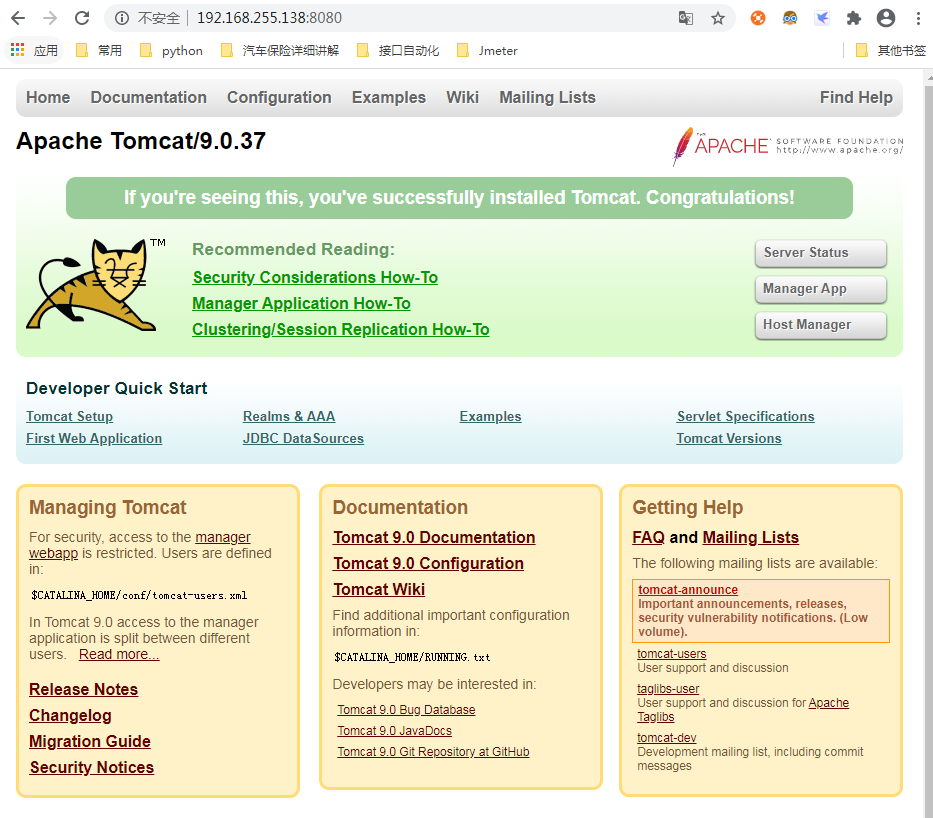Open the Extensions puzzle piece icon
The height and width of the screenshot is (818, 933).
(x=854, y=18)
